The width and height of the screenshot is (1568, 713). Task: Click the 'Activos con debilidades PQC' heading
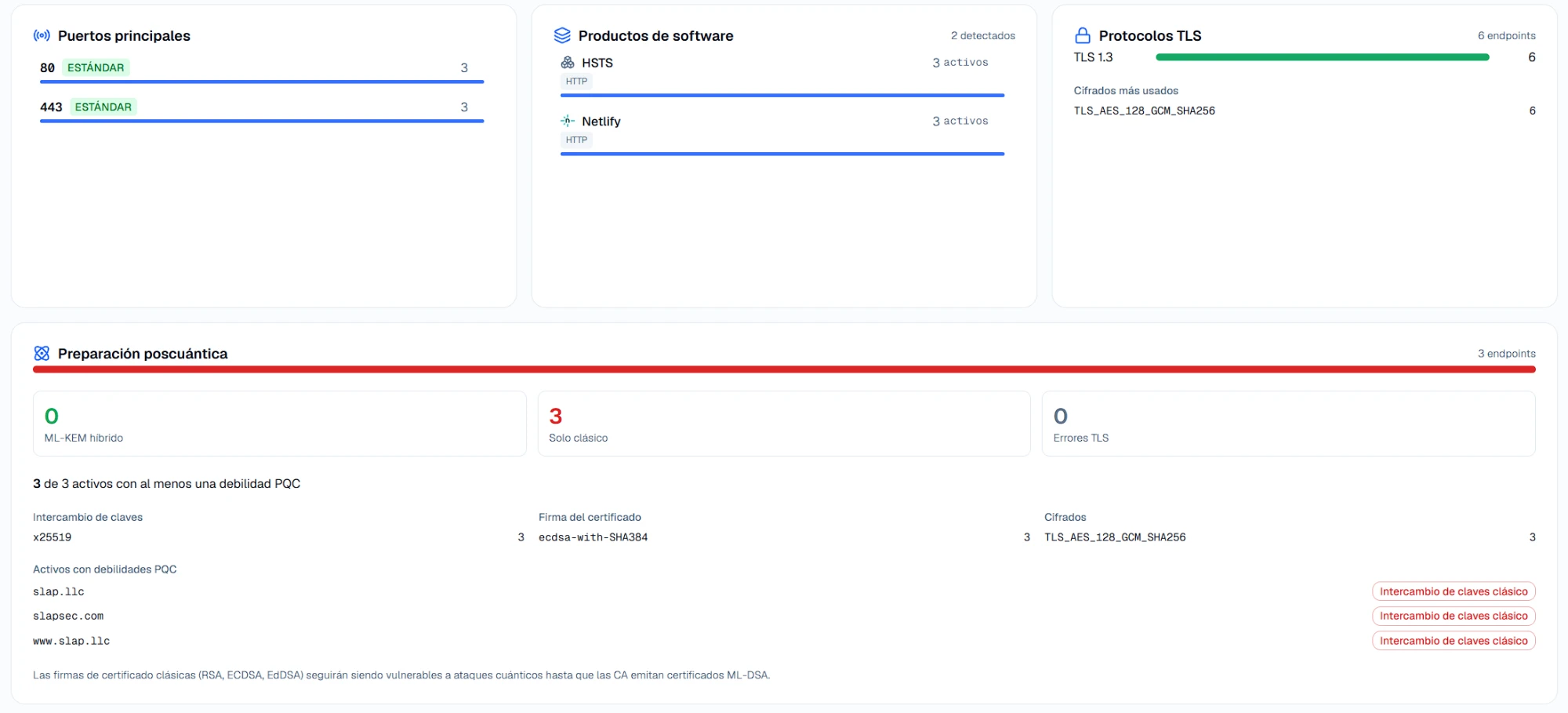coord(105,569)
